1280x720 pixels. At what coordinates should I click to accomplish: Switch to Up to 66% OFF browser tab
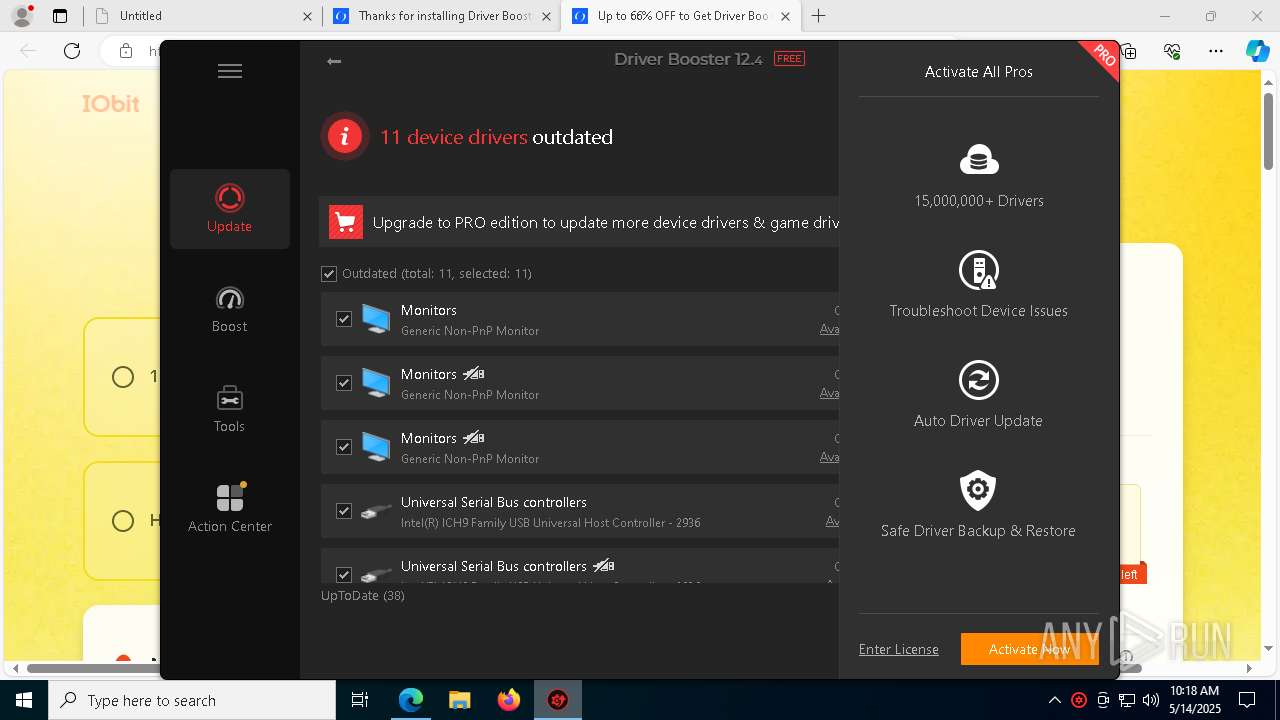click(x=680, y=16)
